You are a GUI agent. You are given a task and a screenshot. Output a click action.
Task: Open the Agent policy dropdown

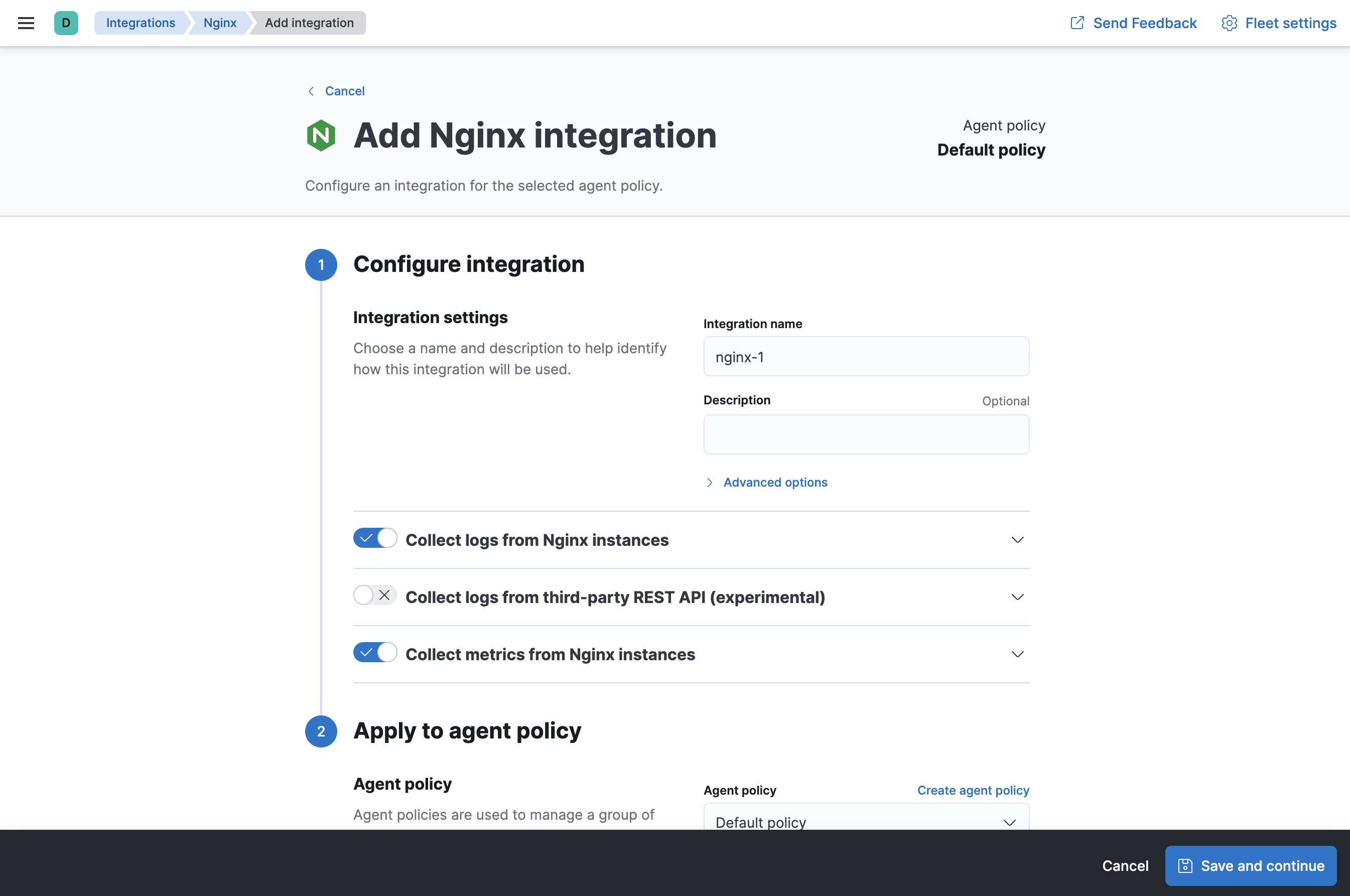[x=864, y=822]
